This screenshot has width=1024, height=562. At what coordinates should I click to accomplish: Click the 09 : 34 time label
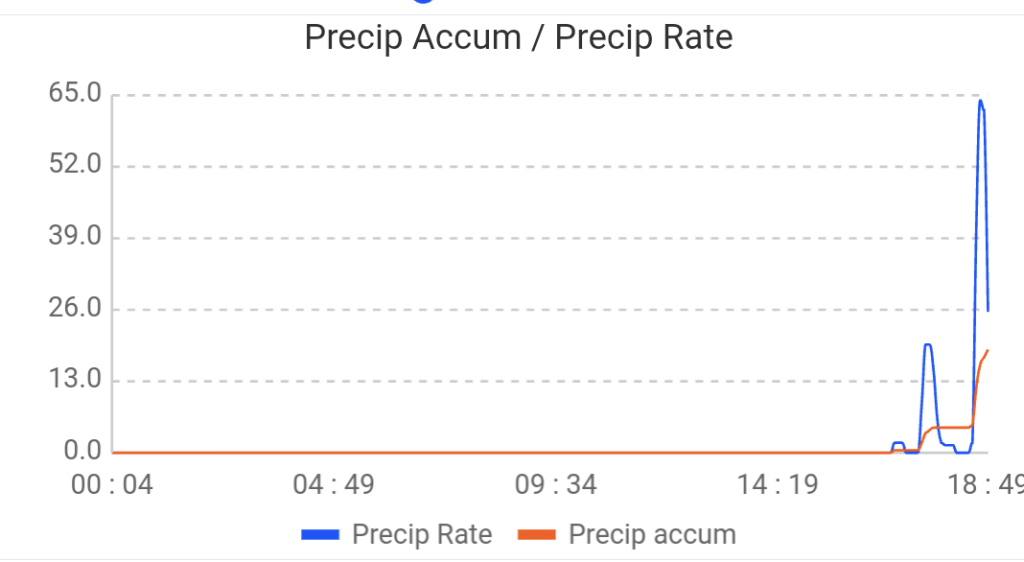click(555, 486)
